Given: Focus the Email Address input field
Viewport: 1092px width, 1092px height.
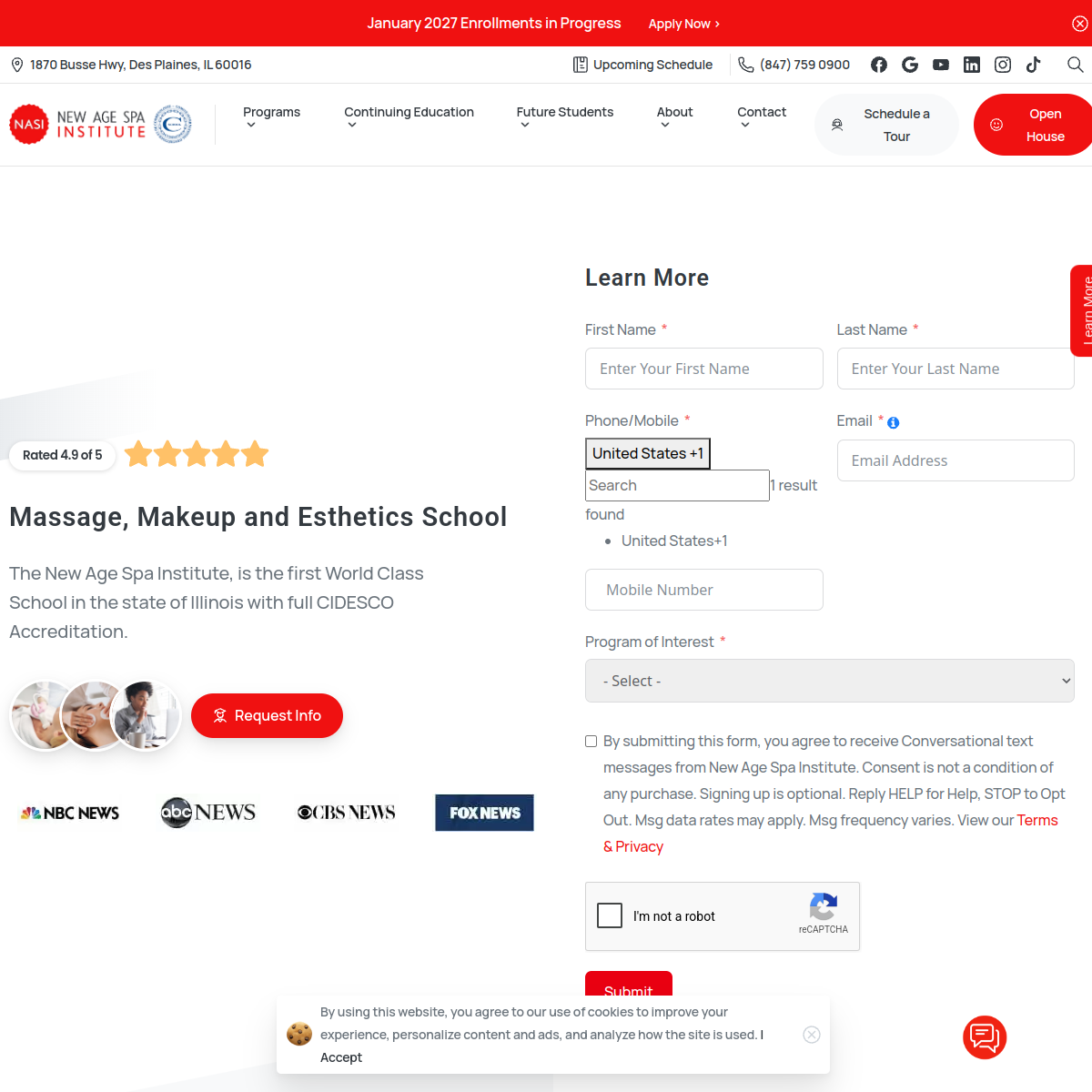Looking at the screenshot, I should (x=955, y=460).
